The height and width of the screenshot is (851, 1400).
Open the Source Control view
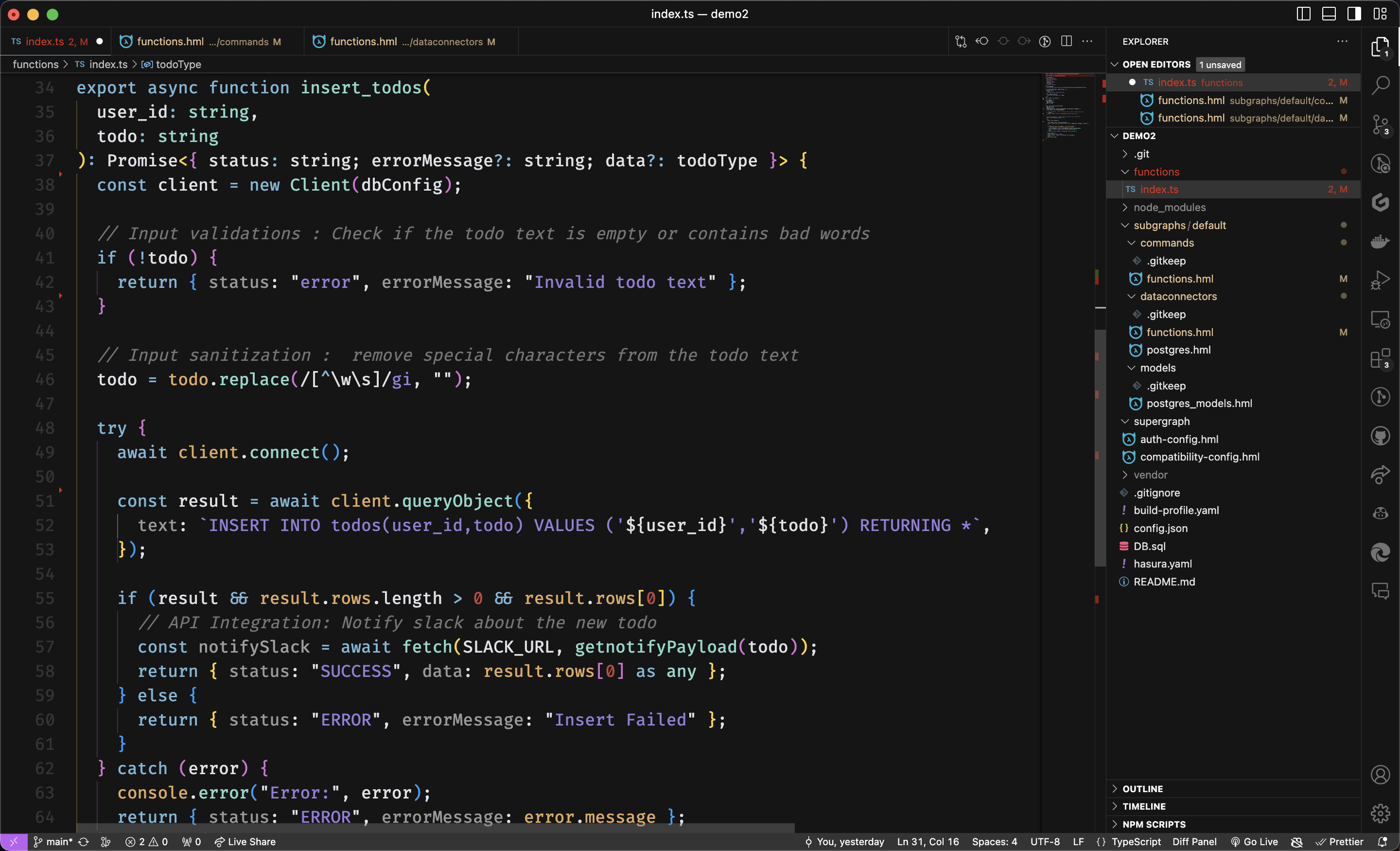point(1380,124)
